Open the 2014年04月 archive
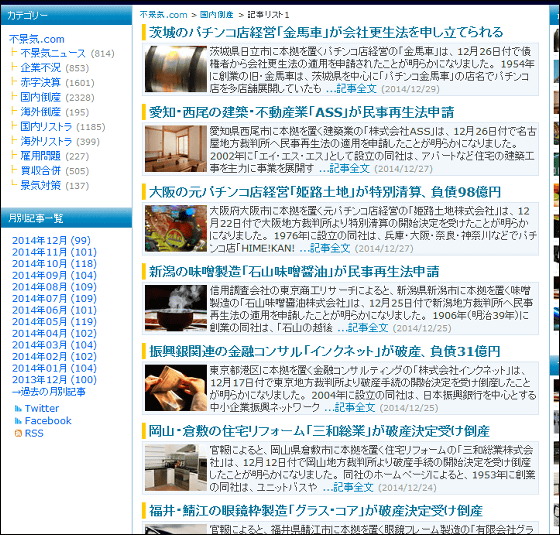This screenshot has height=535, width=560. coord(54,333)
